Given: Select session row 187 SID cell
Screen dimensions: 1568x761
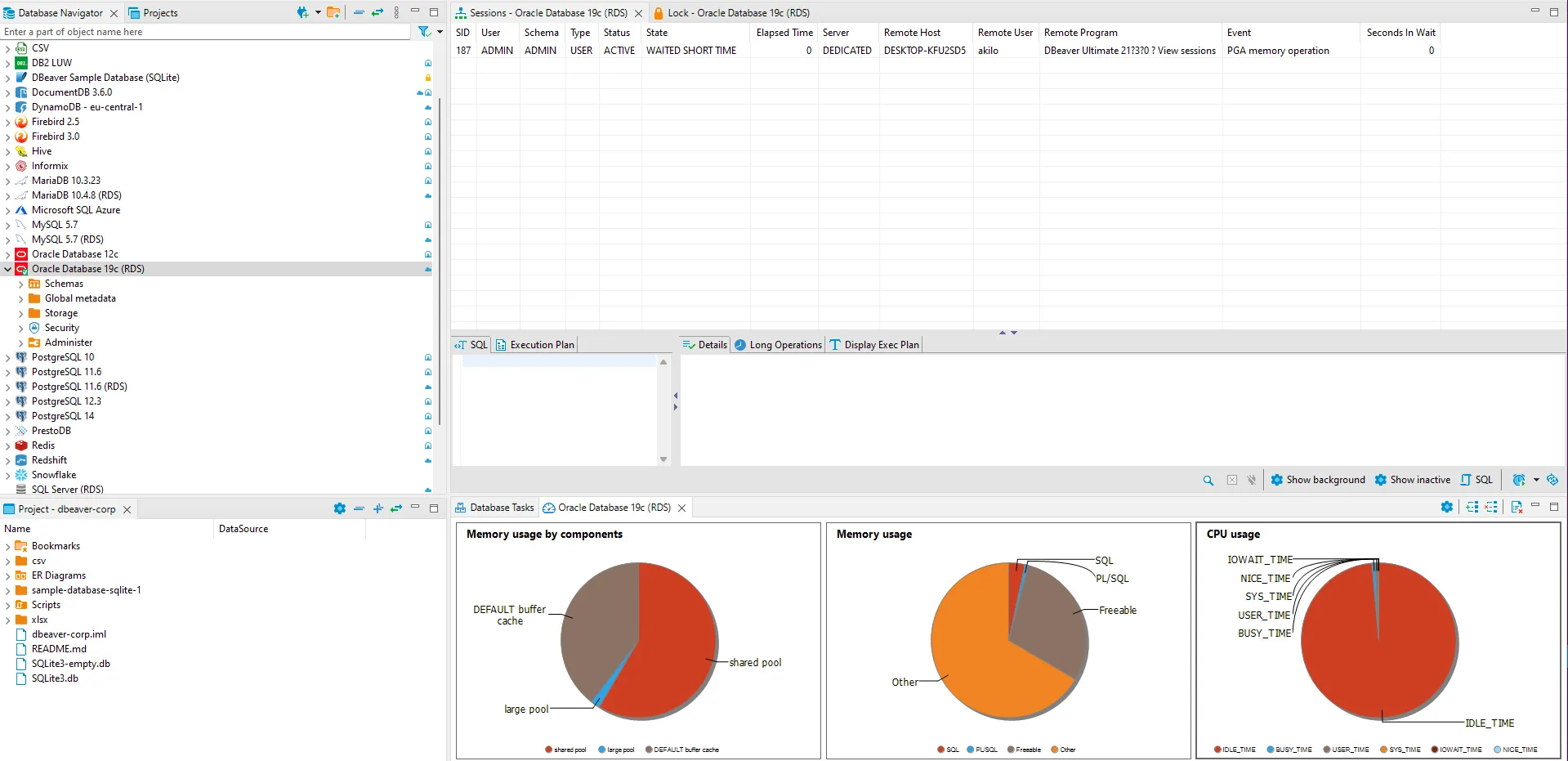Looking at the screenshot, I should pyautogui.click(x=463, y=51).
